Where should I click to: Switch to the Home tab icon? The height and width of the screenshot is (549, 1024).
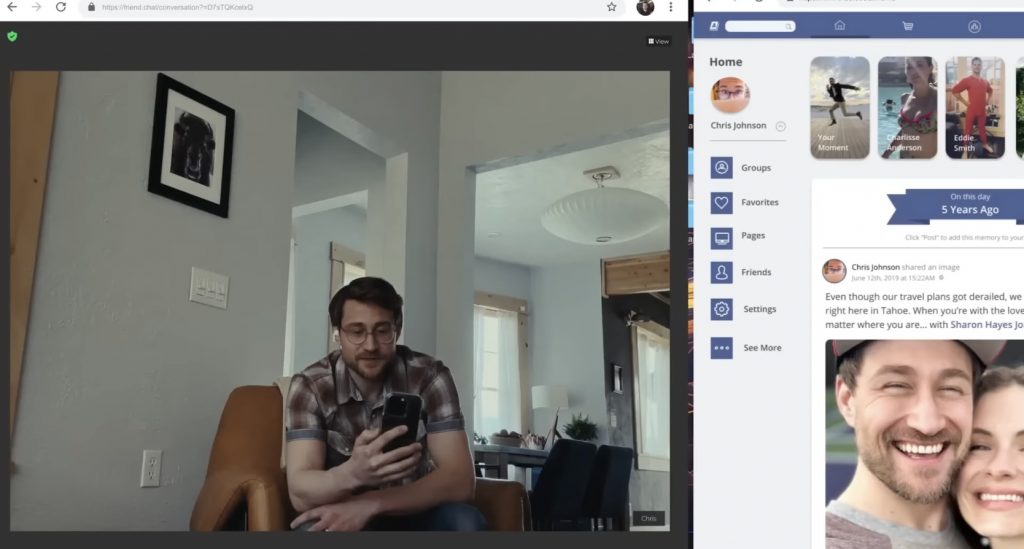[839, 26]
